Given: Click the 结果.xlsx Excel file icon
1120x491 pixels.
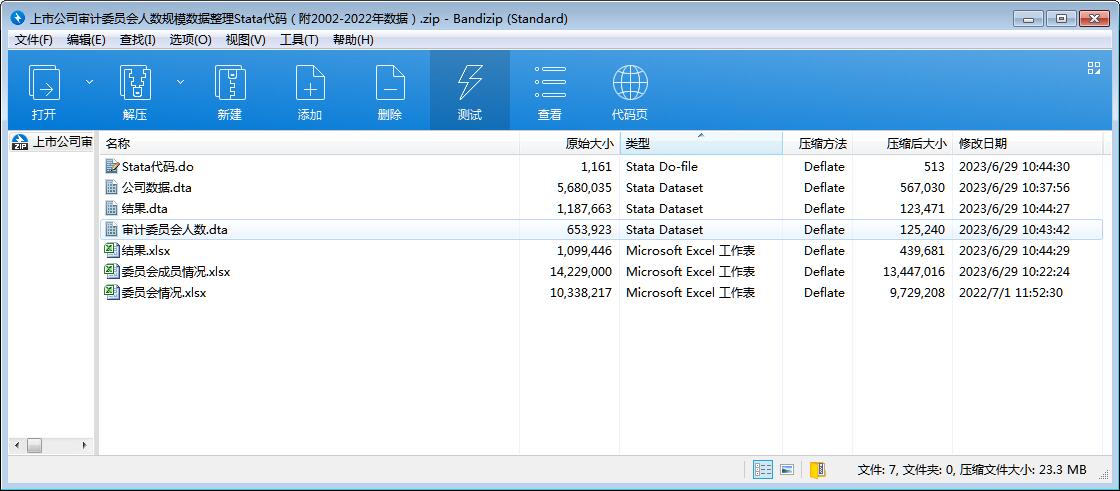Looking at the screenshot, I should (x=111, y=250).
